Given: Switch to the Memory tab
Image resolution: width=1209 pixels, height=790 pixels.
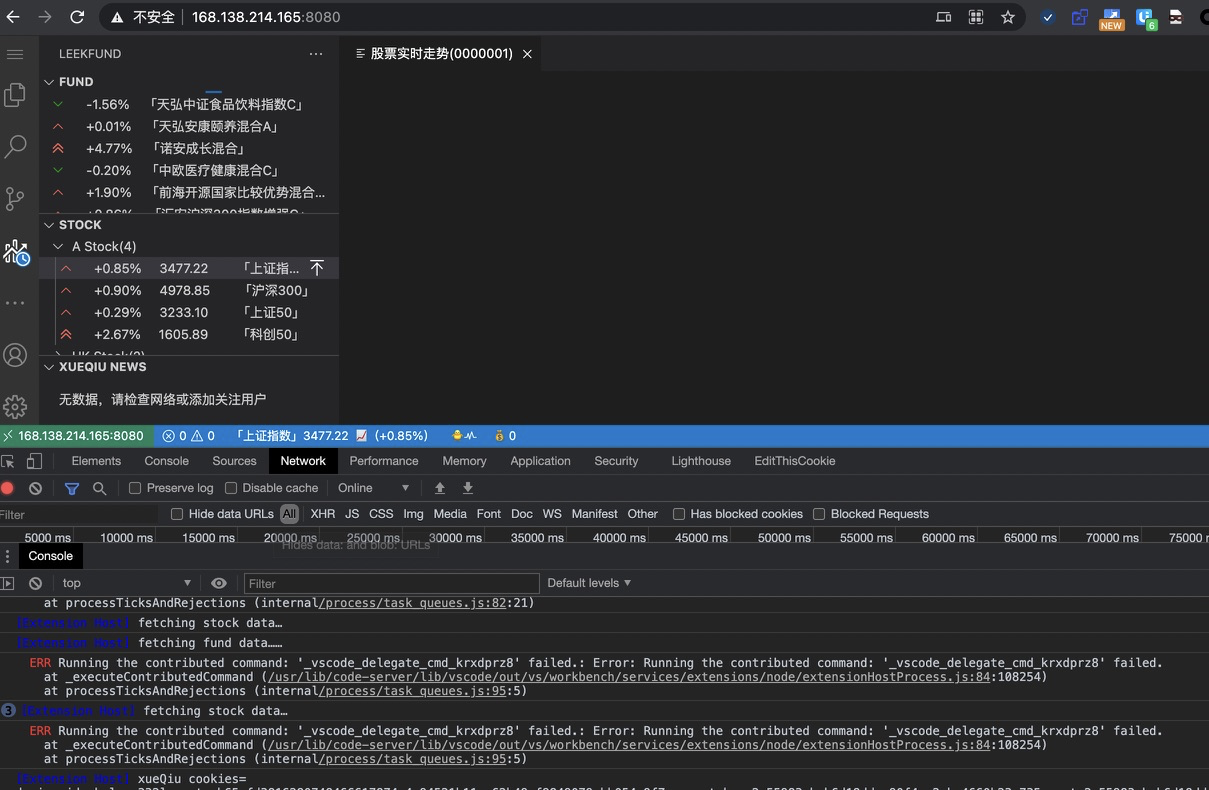Looking at the screenshot, I should [x=464, y=461].
